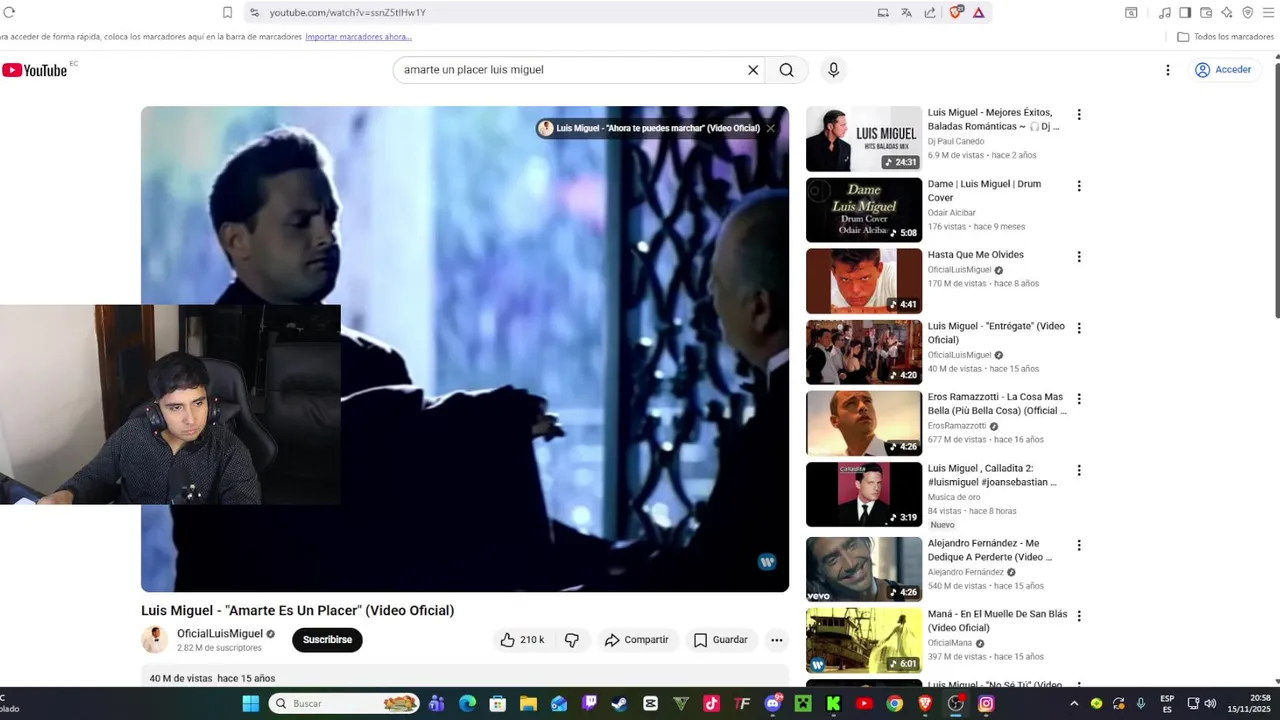This screenshot has height=720, width=1280.
Task: Translate this page icon
Action: pos(906,12)
